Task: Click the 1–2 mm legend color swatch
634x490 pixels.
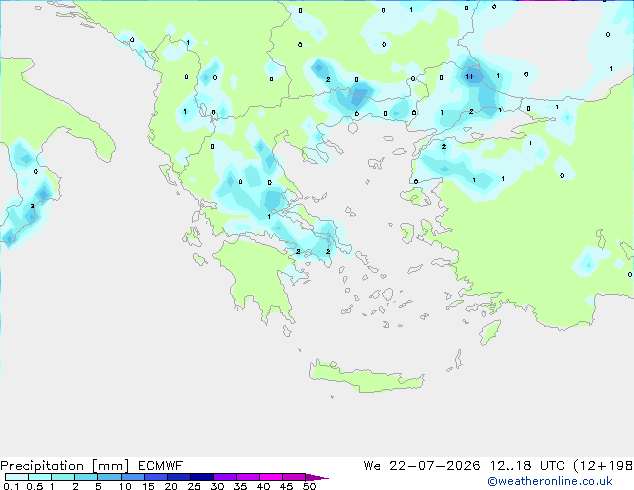Action: pos(63,477)
